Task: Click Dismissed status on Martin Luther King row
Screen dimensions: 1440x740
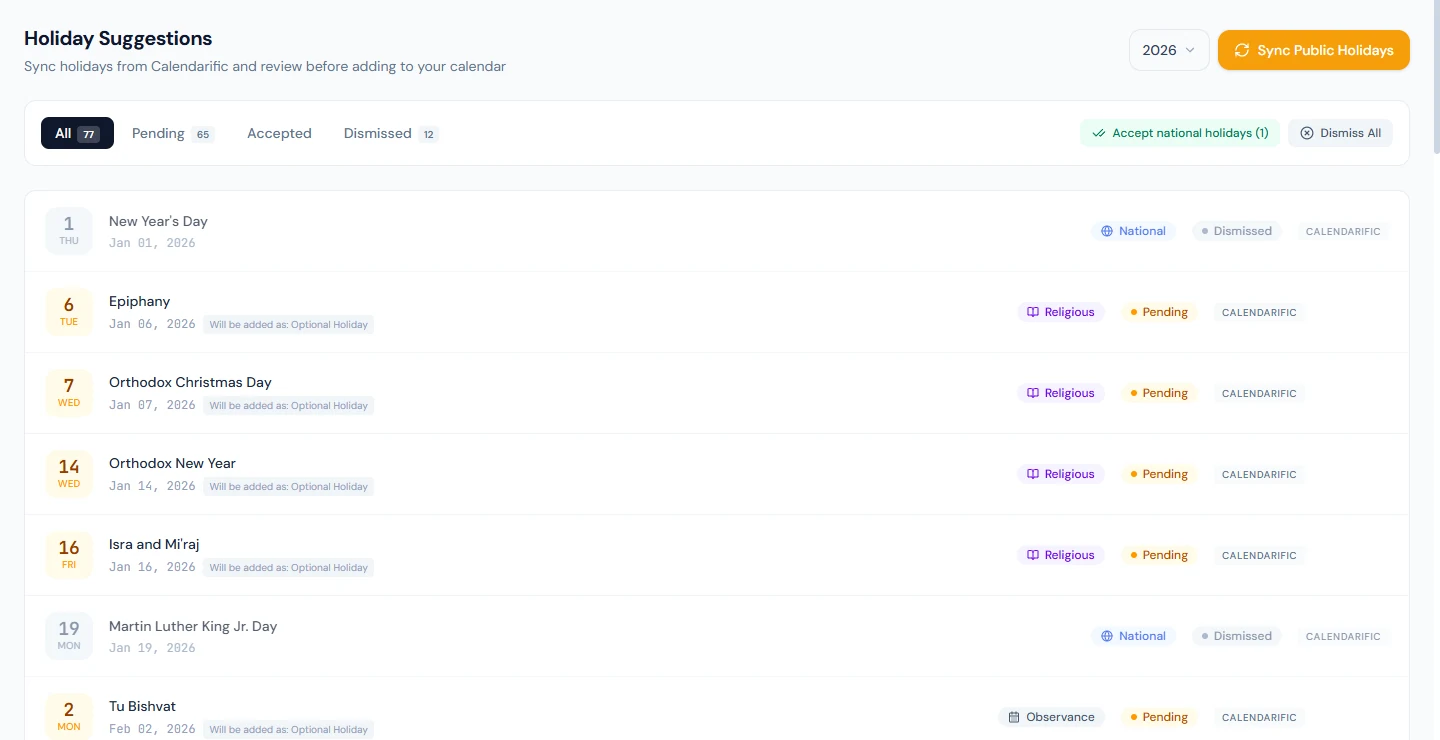Action: [1236, 636]
